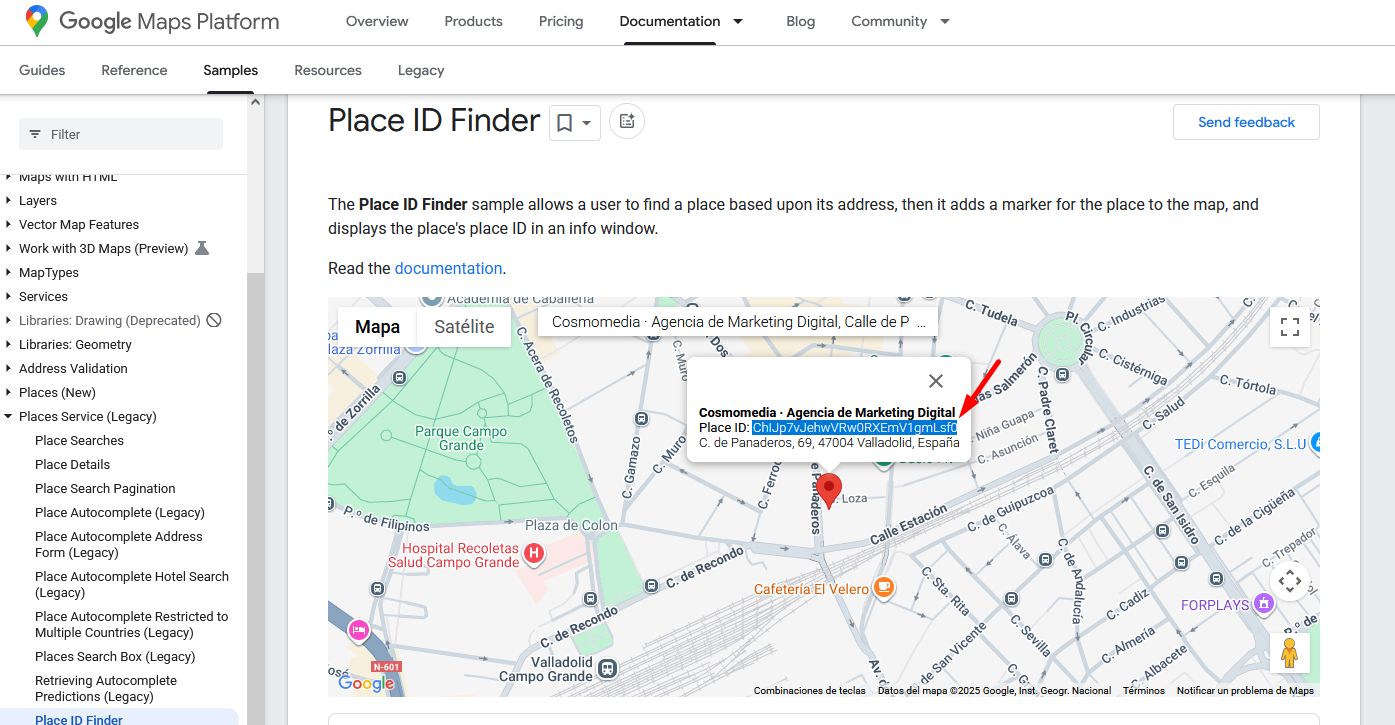
Task: Open the documentation link
Action: (448, 268)
